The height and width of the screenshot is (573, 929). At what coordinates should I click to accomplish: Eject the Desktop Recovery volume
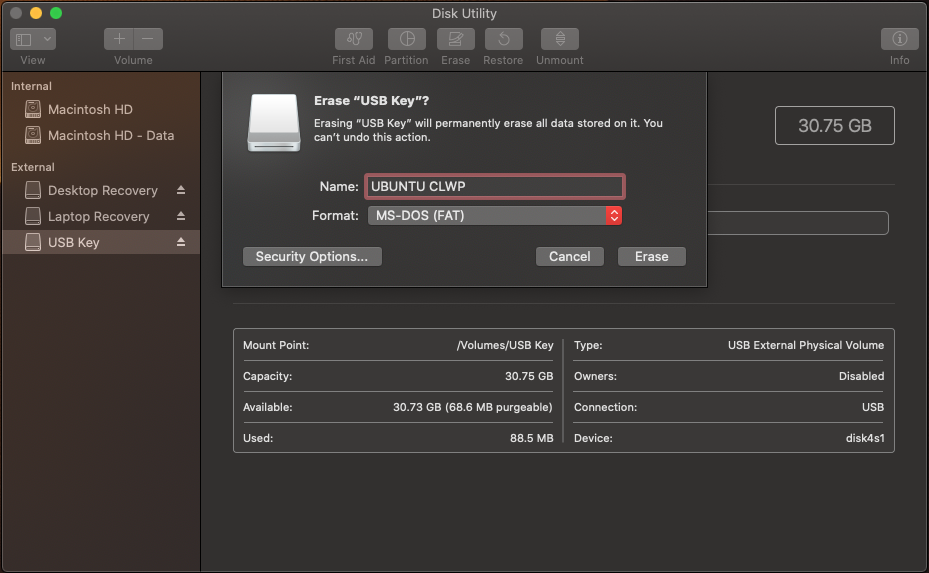pos(181,190)
